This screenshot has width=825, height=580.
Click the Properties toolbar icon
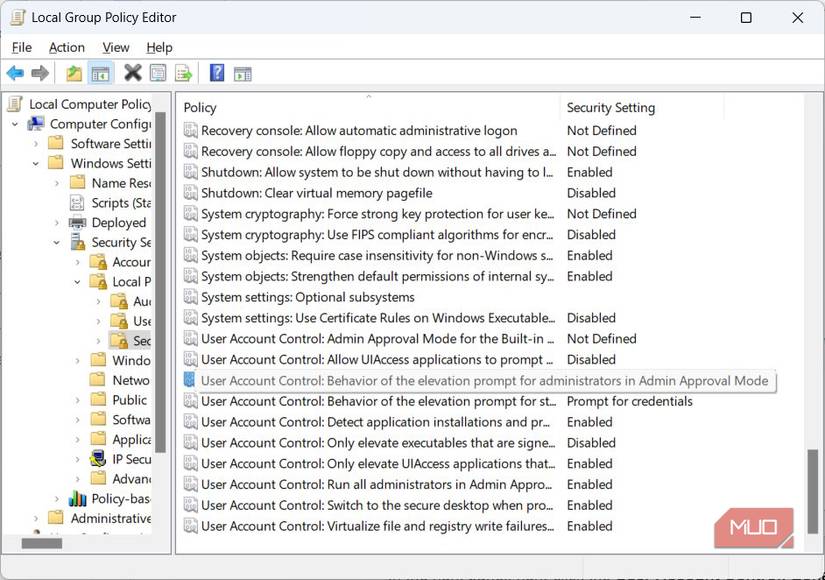coord(158,72)
